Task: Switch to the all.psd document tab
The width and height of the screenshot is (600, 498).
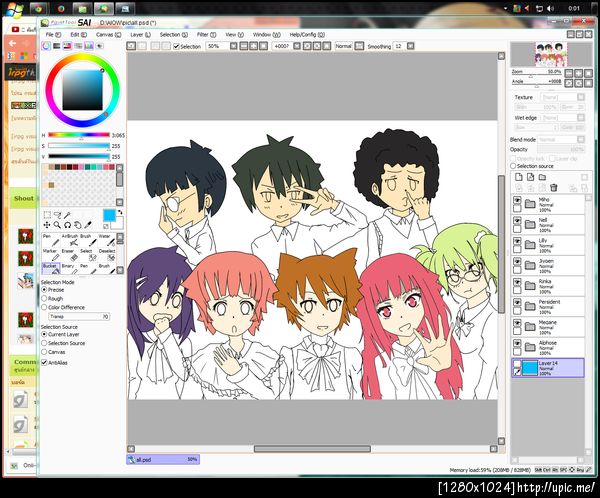Action: [163, 459]
